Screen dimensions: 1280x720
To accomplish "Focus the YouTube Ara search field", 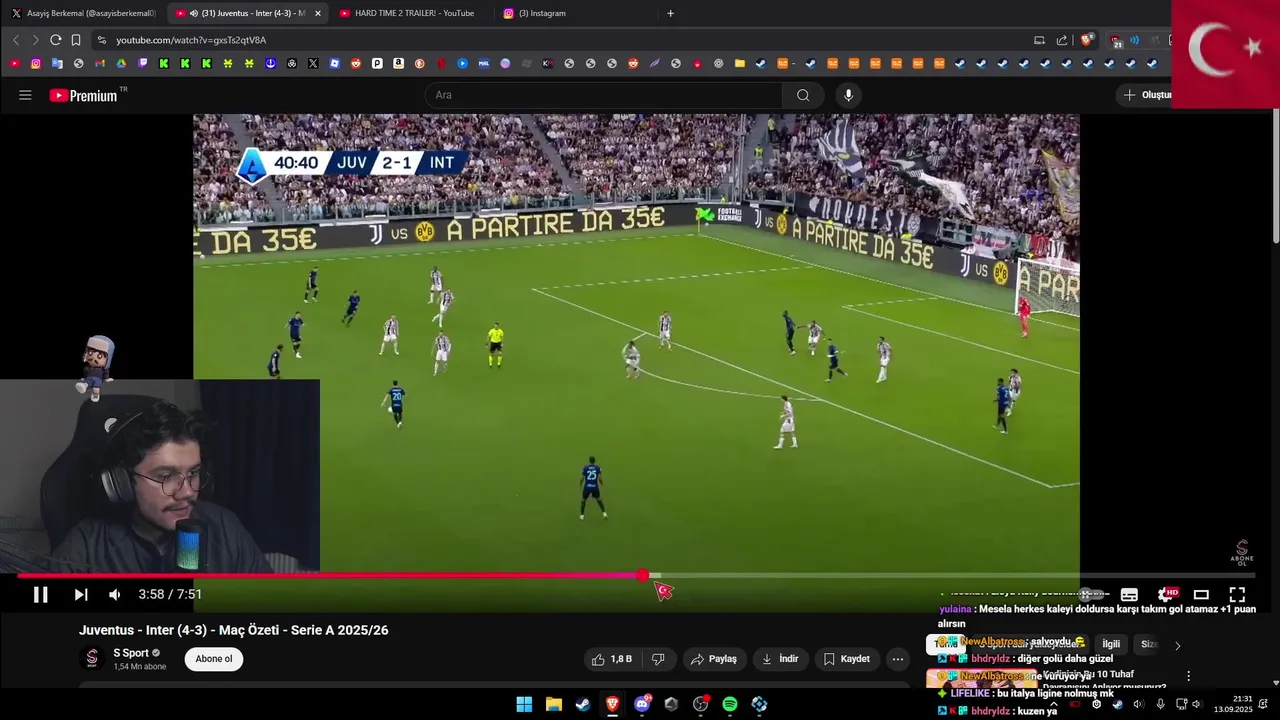I will (604, 95).
